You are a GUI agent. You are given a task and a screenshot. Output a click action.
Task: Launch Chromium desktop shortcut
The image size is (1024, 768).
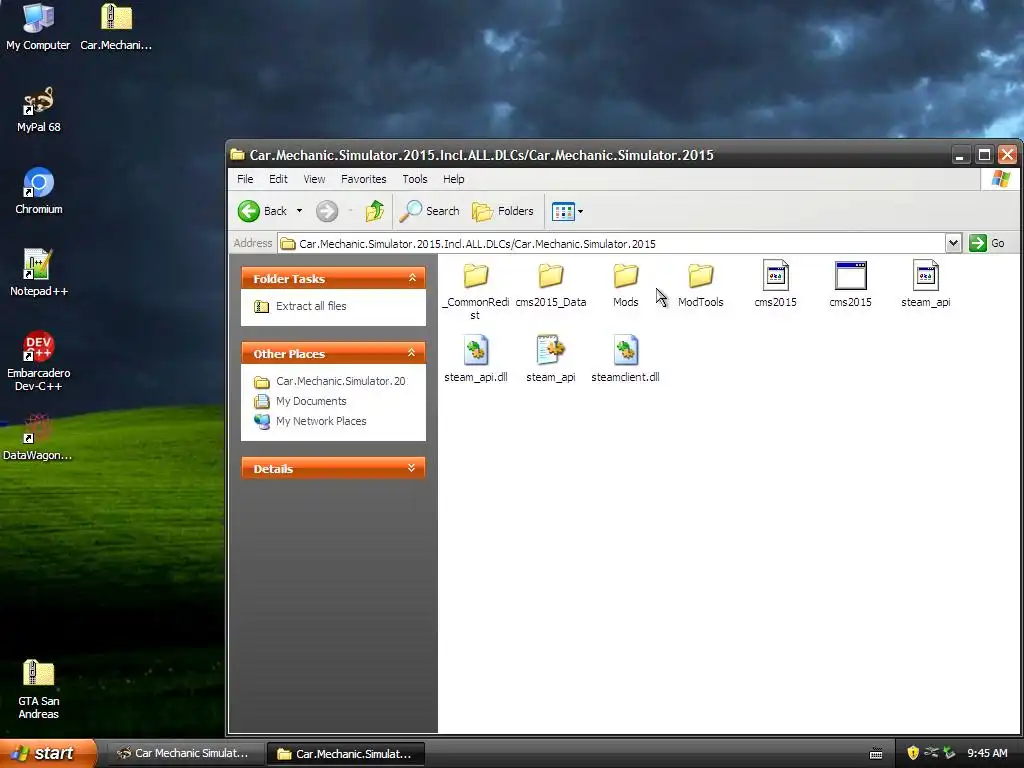point(39,191)
